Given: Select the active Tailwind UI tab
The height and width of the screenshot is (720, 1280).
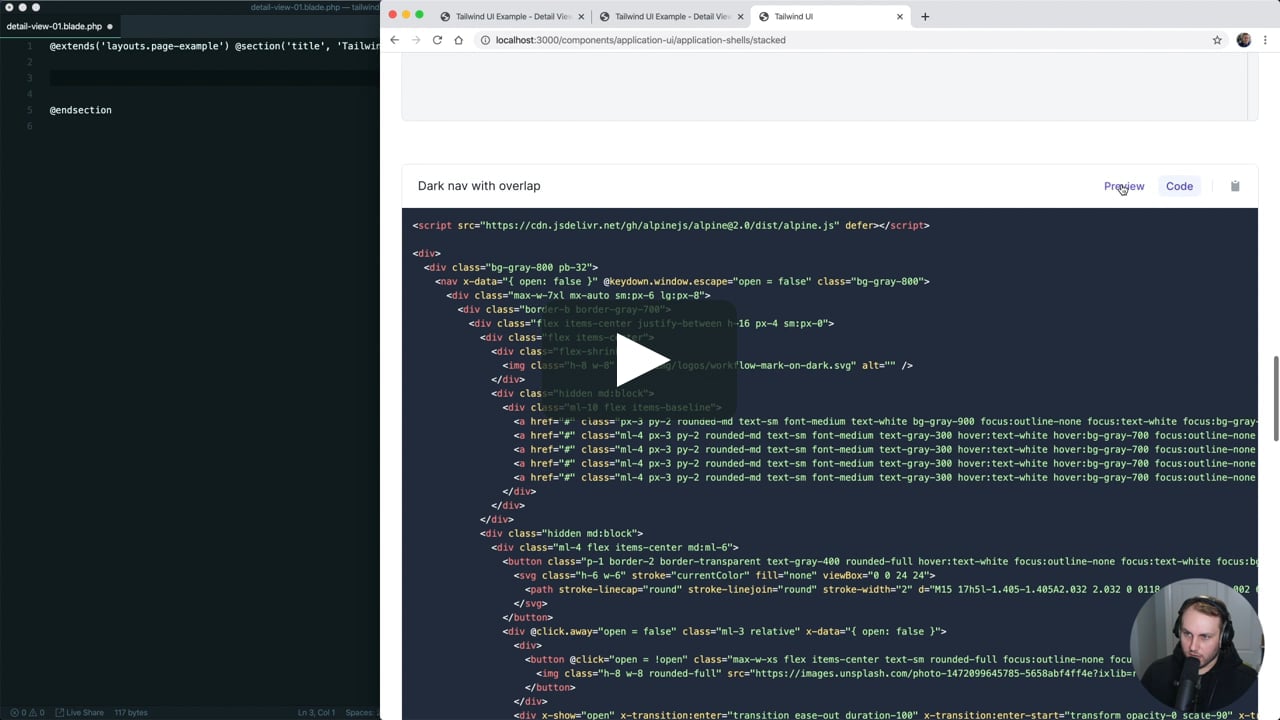Looking at the screenshot, I should pyautogui.click(x=830, y=16).
